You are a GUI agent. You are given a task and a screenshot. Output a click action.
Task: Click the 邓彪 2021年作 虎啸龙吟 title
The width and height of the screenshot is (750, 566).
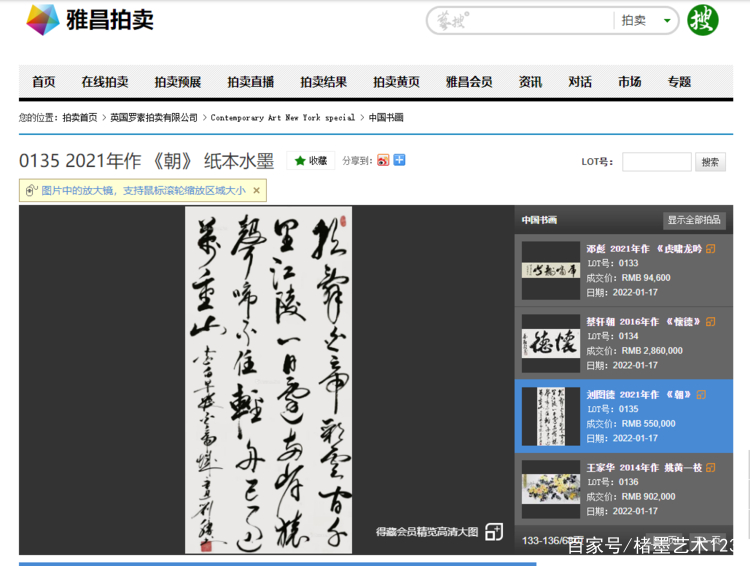tap(644, 249)
